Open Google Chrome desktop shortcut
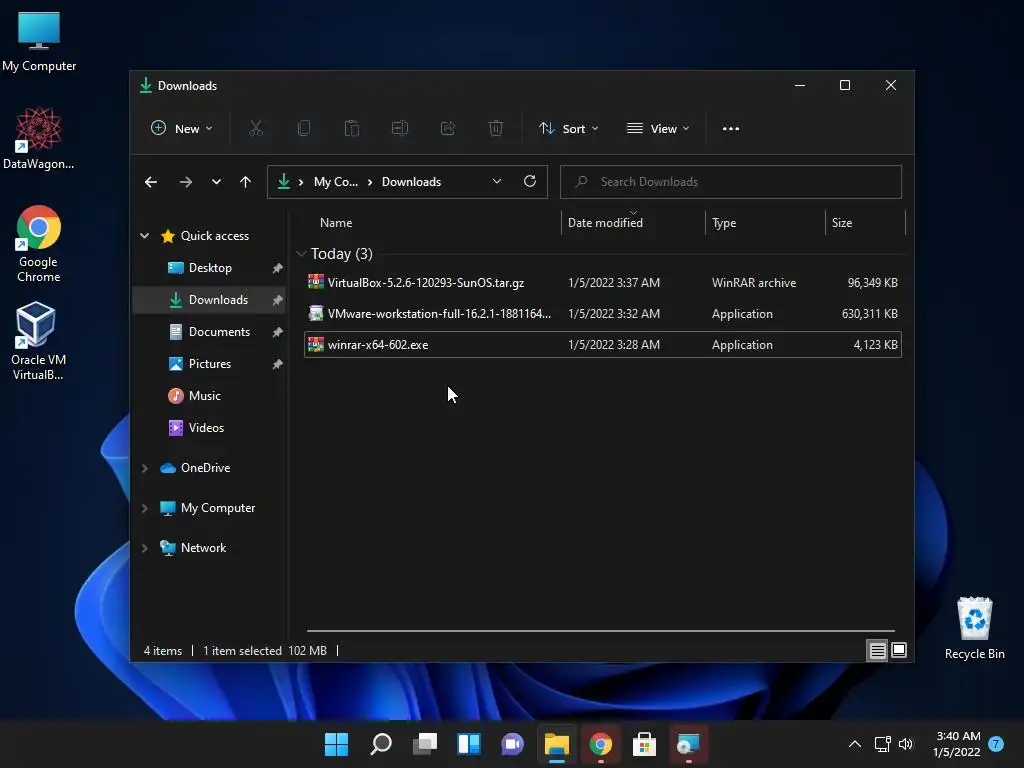This screenshot has height=768, width=1024. (x=39, y=244)
